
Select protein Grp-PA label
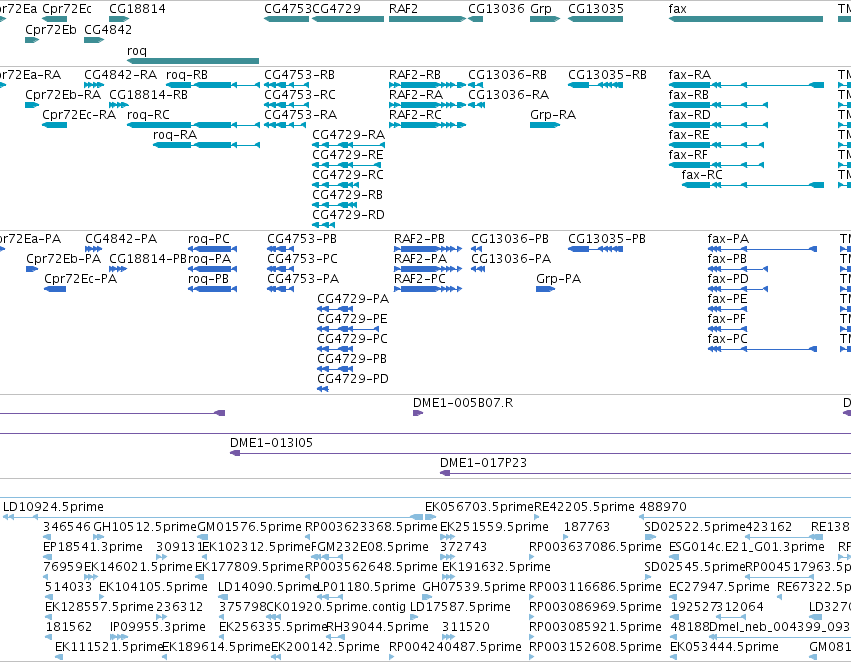(x=558, y=279)
